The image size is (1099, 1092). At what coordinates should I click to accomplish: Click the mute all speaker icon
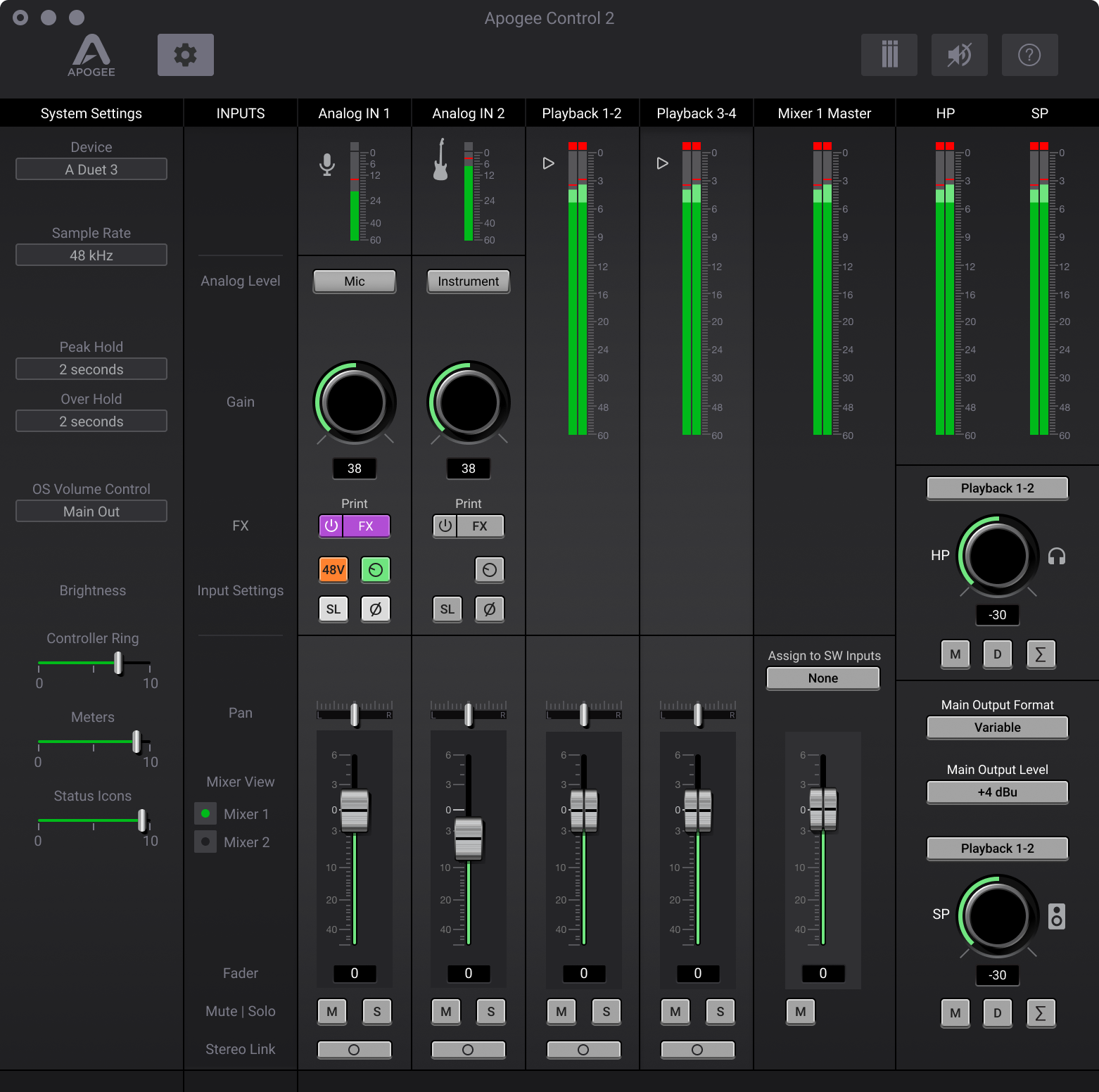pyautogui.click(x=959, y=55)
